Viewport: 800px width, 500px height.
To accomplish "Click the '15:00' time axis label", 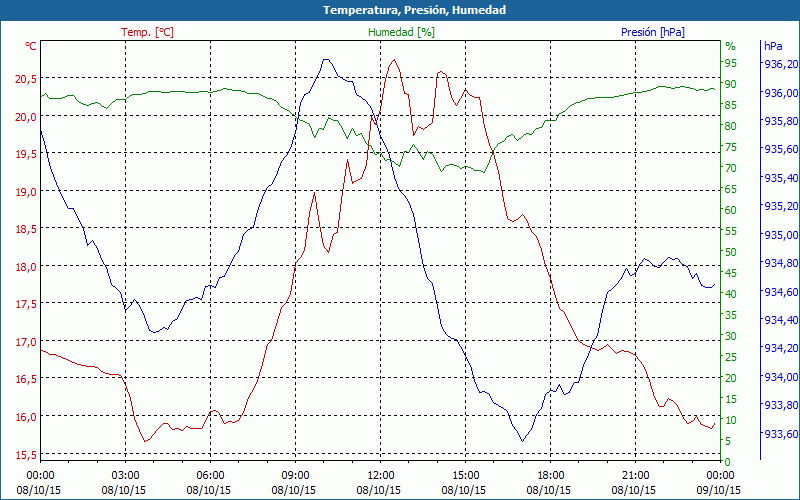I will [x=465, y=476].
